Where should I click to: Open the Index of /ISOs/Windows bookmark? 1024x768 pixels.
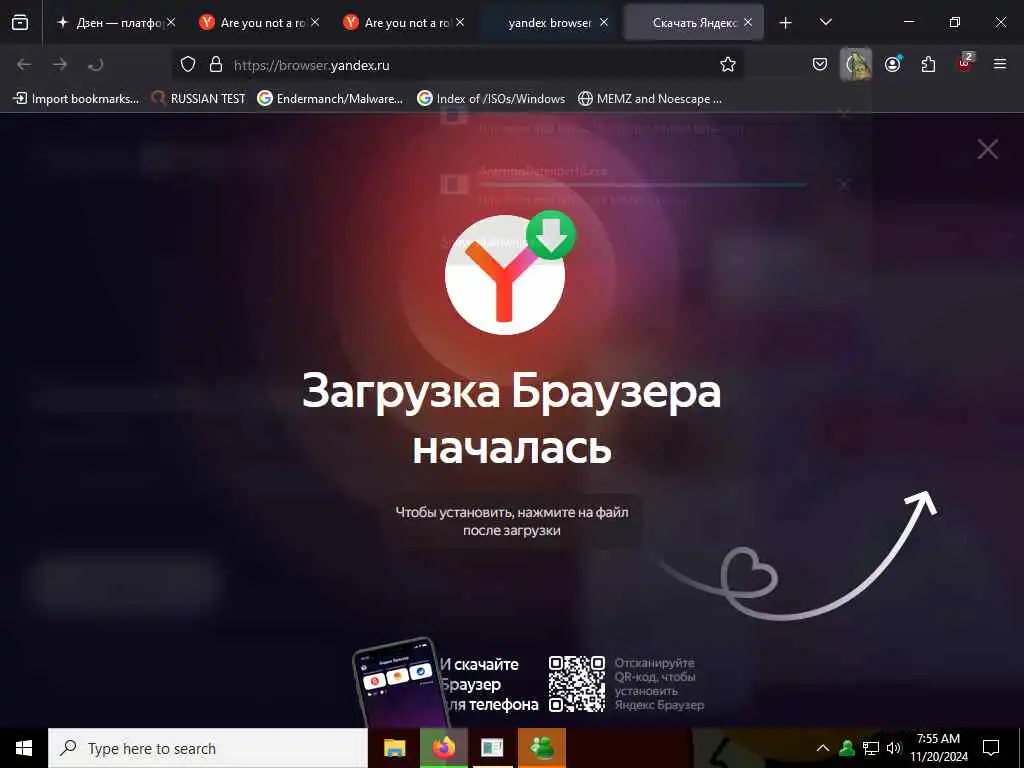491,99
